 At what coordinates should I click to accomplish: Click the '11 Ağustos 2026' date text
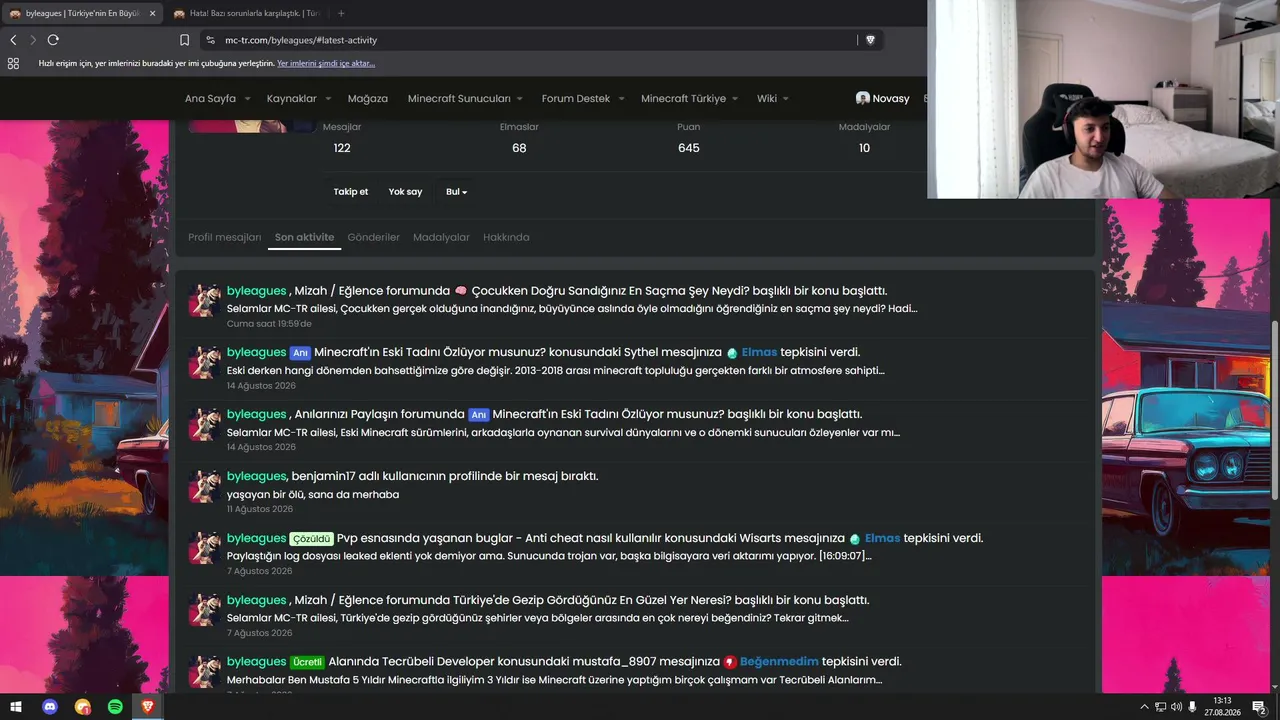(x=260, y=509)
